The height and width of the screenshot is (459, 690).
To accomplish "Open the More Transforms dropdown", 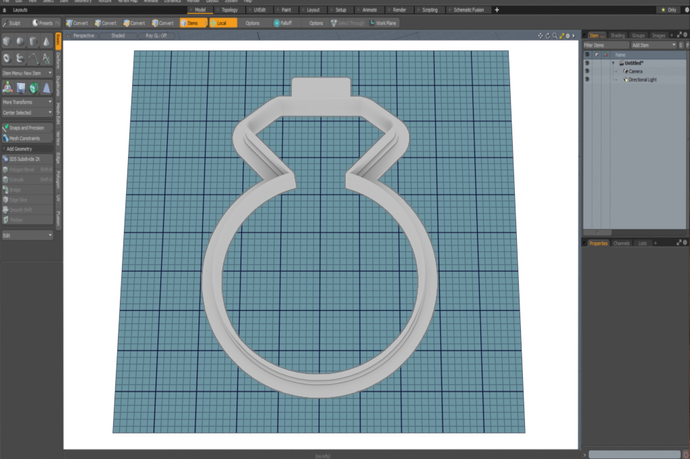I will (x=27, y=102).
